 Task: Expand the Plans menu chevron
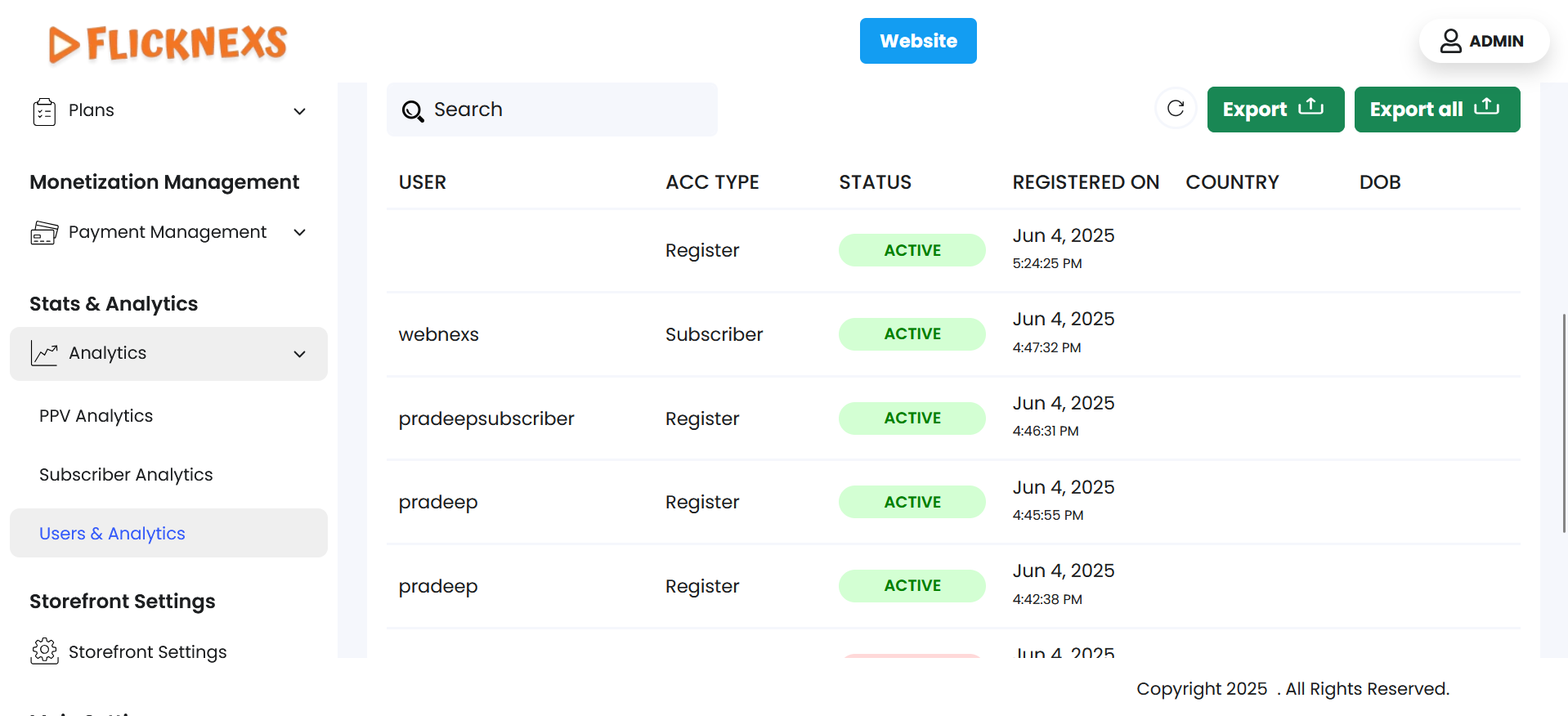300,111
